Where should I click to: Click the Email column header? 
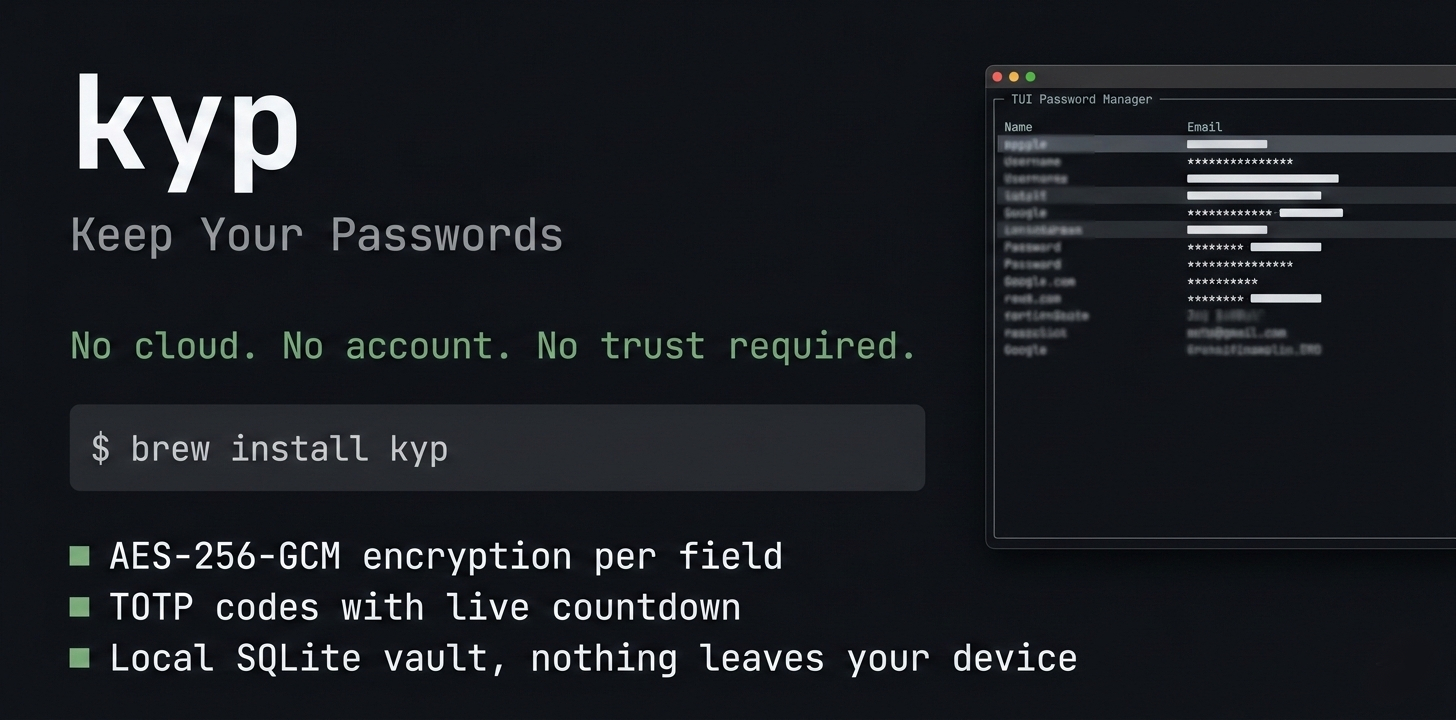click(1205, 127)
